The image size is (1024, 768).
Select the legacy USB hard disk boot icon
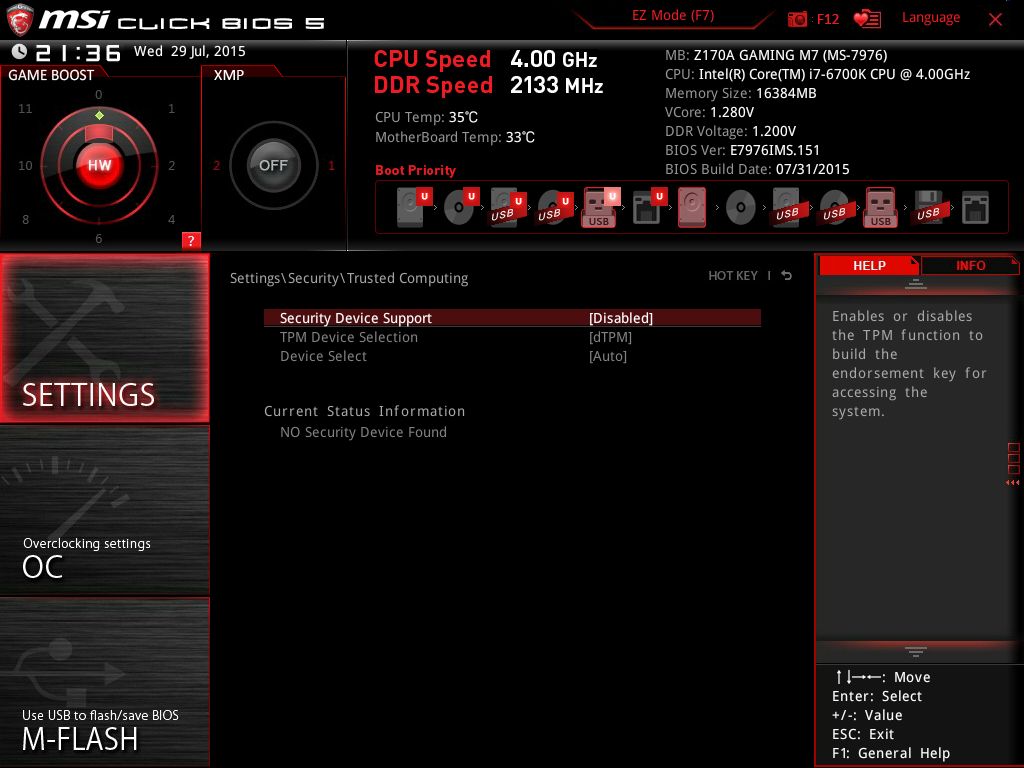(x=788, y=207)
